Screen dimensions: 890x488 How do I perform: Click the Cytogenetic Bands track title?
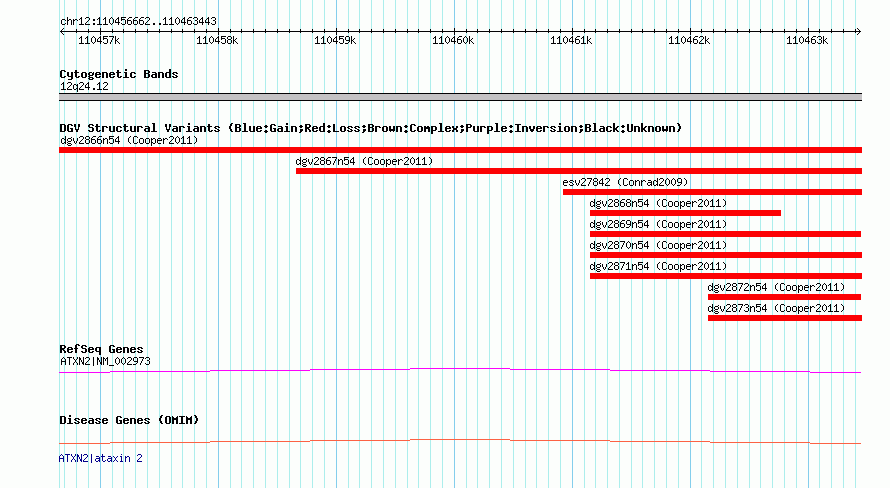(x=119, y=74)
